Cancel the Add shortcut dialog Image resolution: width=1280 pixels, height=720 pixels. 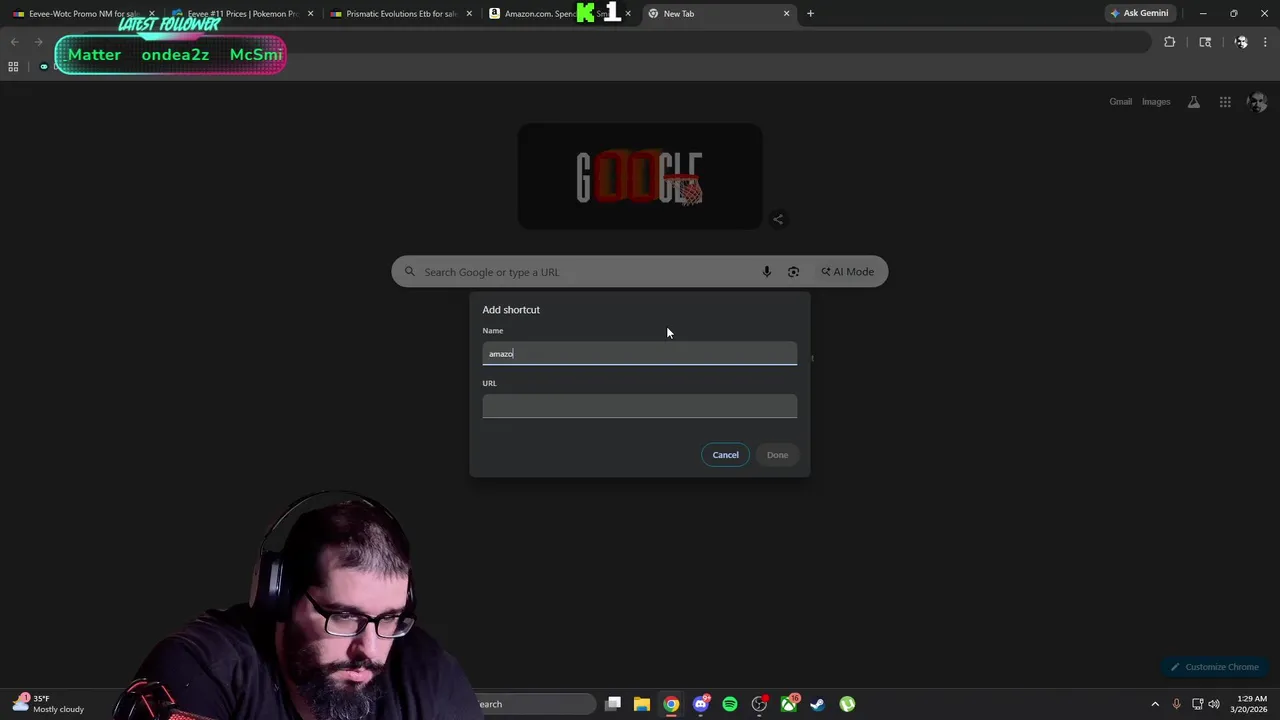pos(725,455)
